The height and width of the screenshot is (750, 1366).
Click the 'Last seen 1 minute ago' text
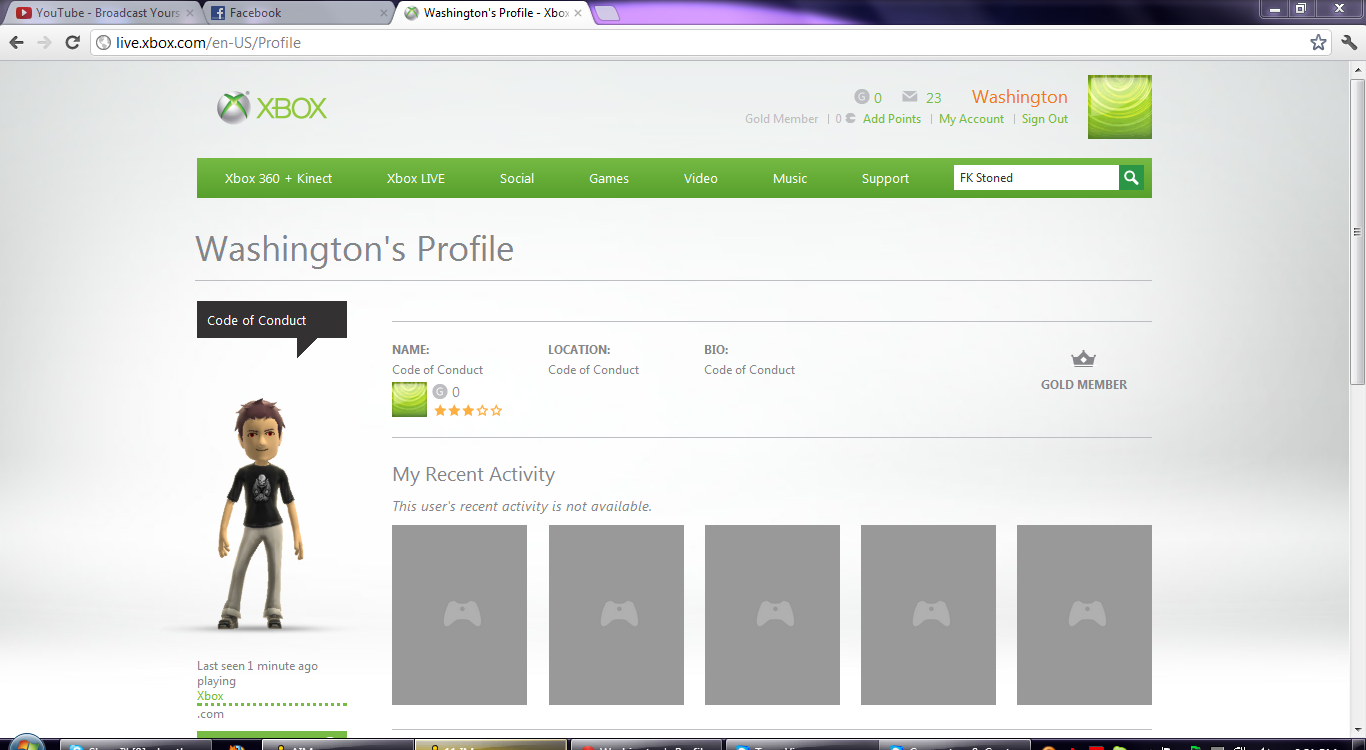(257, 666)
